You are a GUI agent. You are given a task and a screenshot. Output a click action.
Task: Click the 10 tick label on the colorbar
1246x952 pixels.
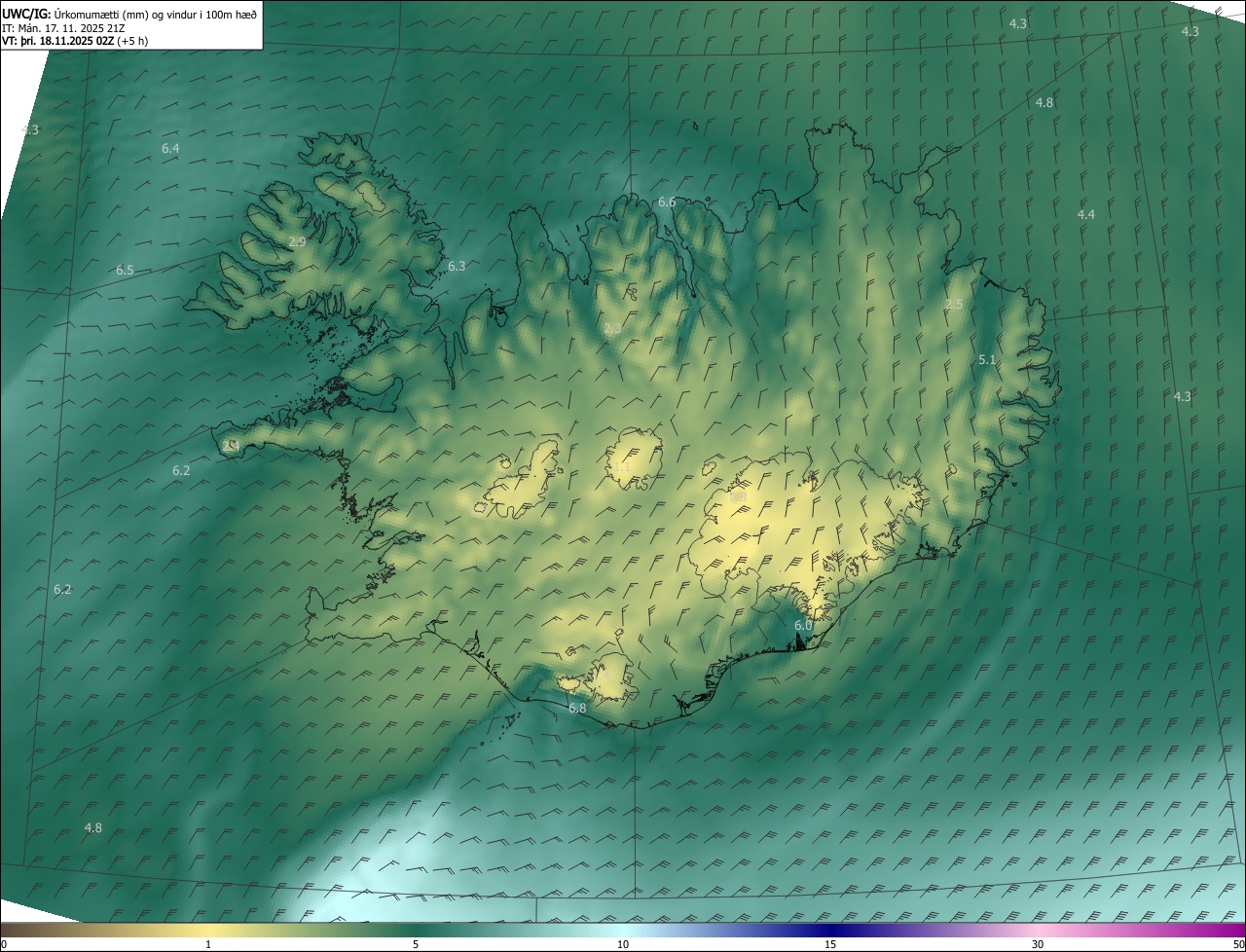(623, 944)
